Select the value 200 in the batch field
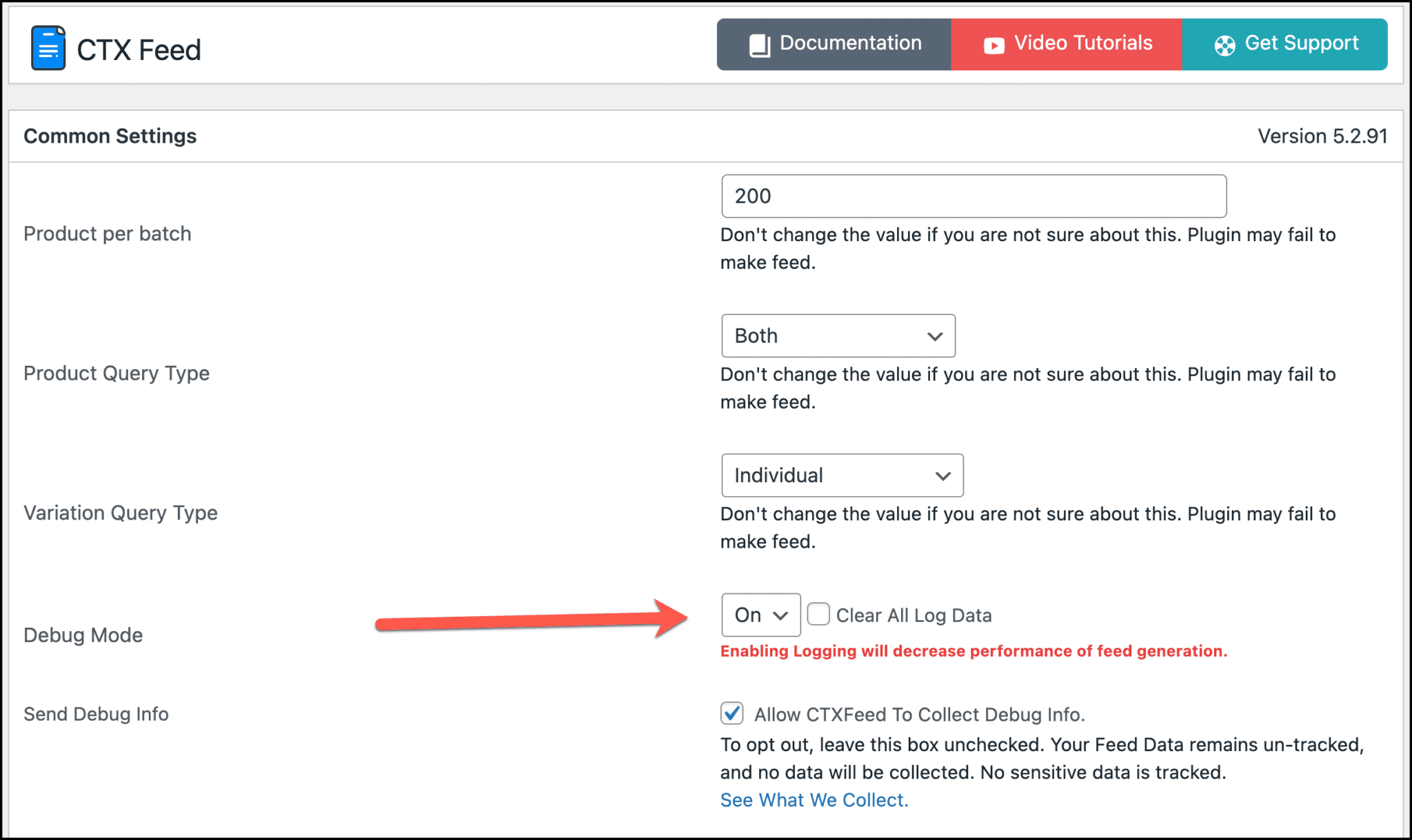Viewport: 1412px width, 840px height. coord(753,196)
